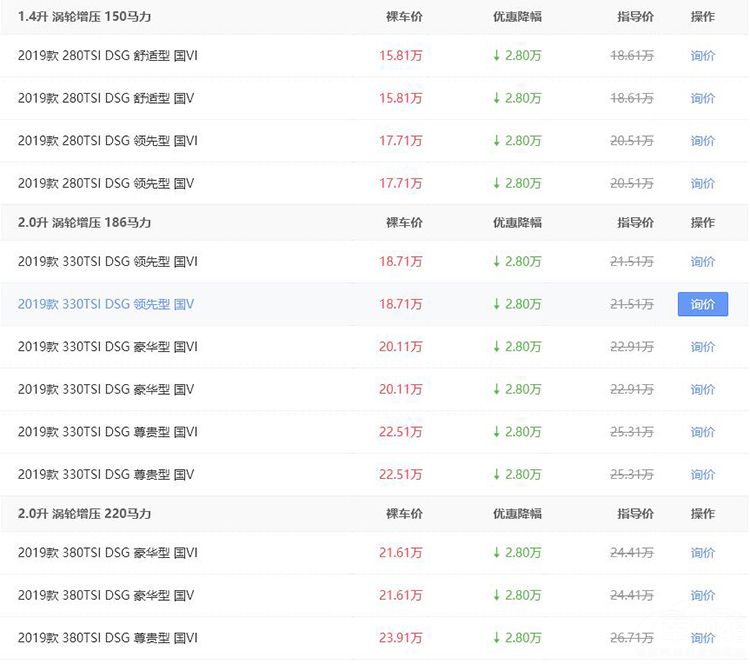Open model 2019款 280TSI DSG 领先型 国VI
Viewport: 750px width, 664px height.
pyautogui.click(x=108, y=141)
